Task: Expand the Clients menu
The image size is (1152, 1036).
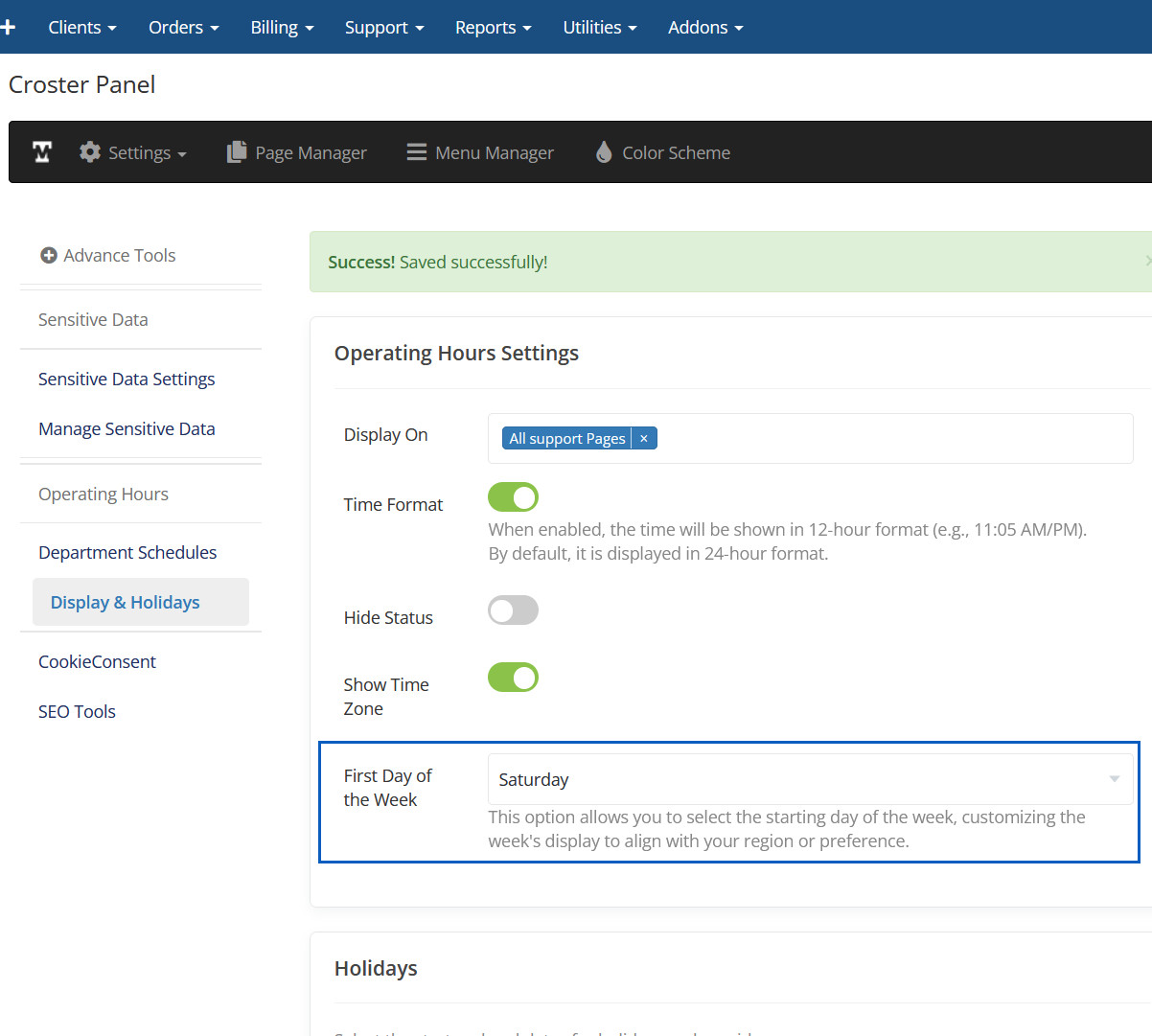Action: pyautogui.click(x=81, y=27)
